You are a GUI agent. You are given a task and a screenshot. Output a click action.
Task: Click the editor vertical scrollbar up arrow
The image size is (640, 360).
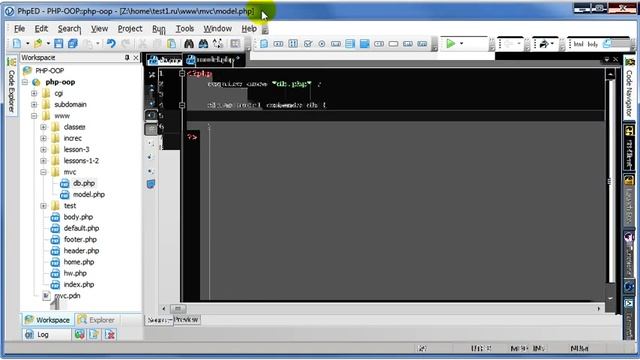[610, 74]
